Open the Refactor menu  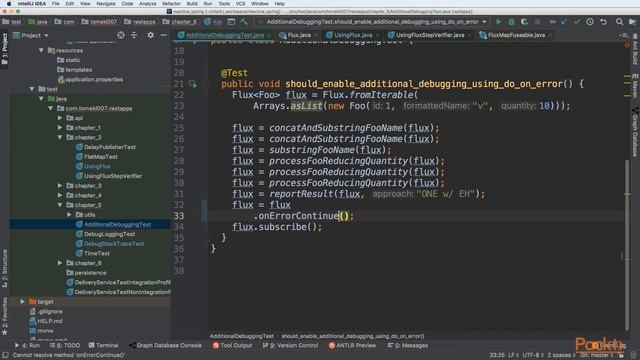pyautogui.click(x=171, y=4)
